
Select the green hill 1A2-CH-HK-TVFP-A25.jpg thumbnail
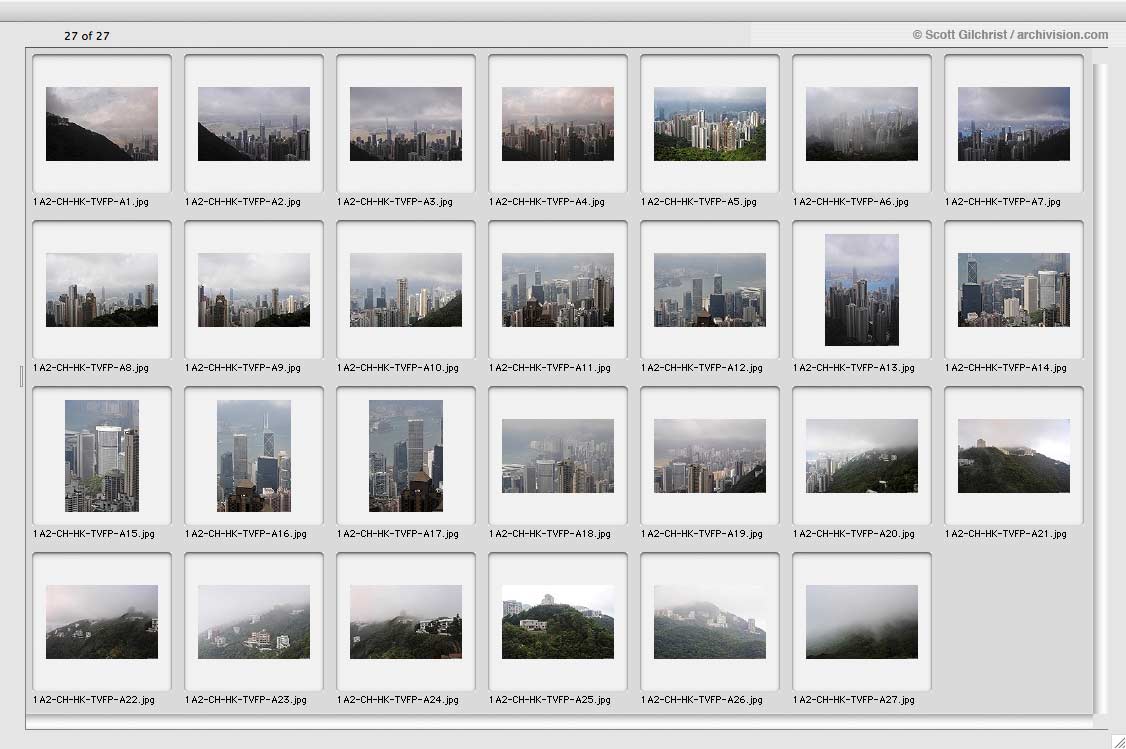pos(558,622)
